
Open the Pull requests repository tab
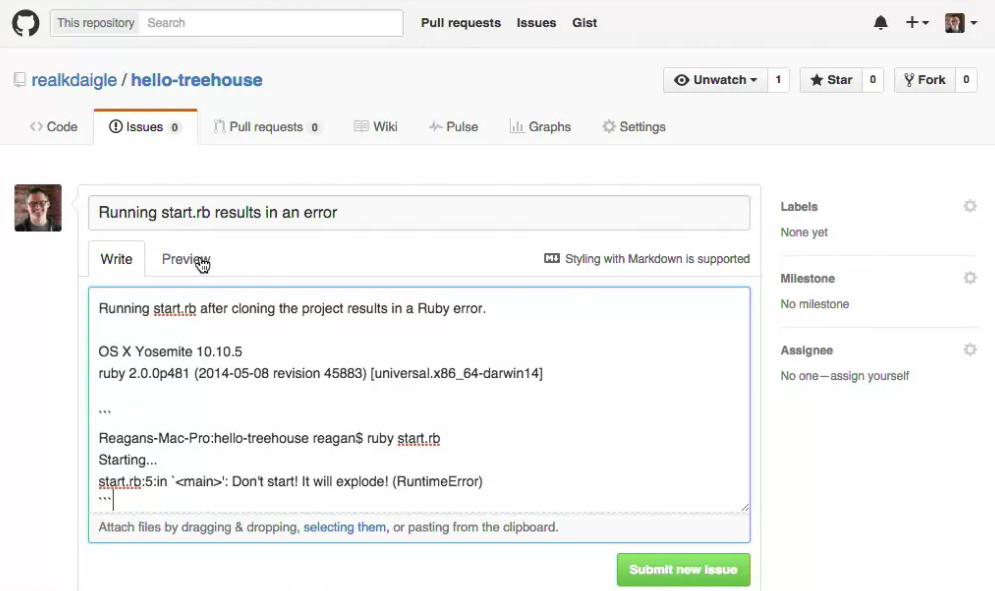coord(267,126)
